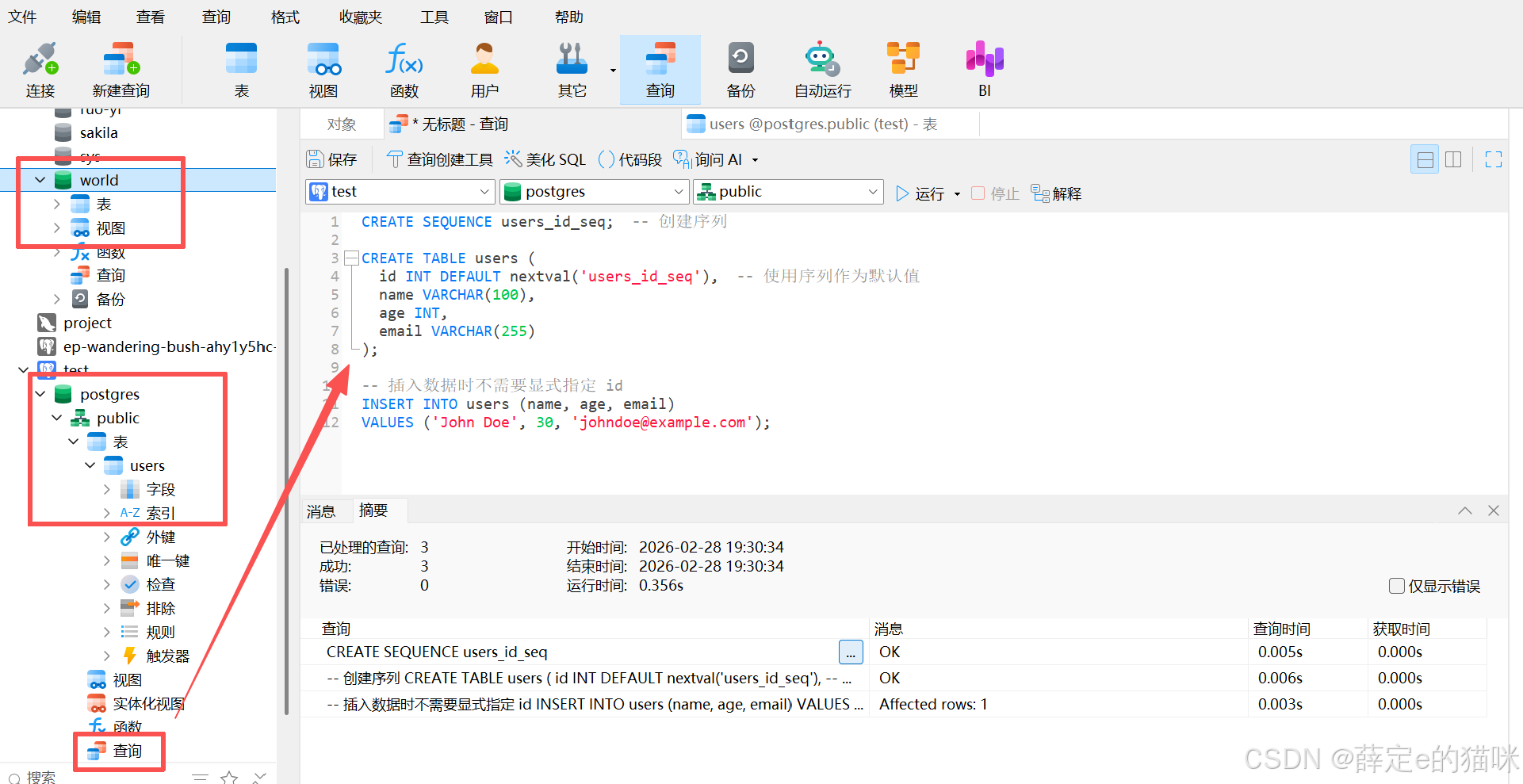The width and height of the screenshot is (1523, 784).
Task: Save the query with 保存 button
Action: (x=332, y=159)
